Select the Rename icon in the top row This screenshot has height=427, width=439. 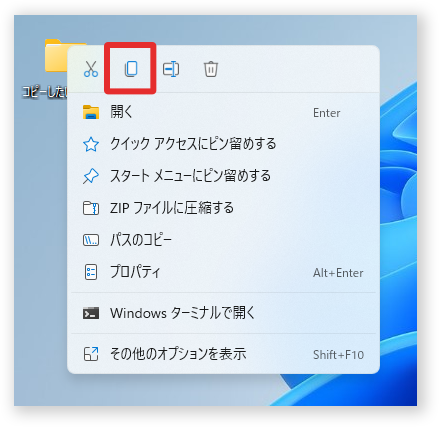pos(171,69)
